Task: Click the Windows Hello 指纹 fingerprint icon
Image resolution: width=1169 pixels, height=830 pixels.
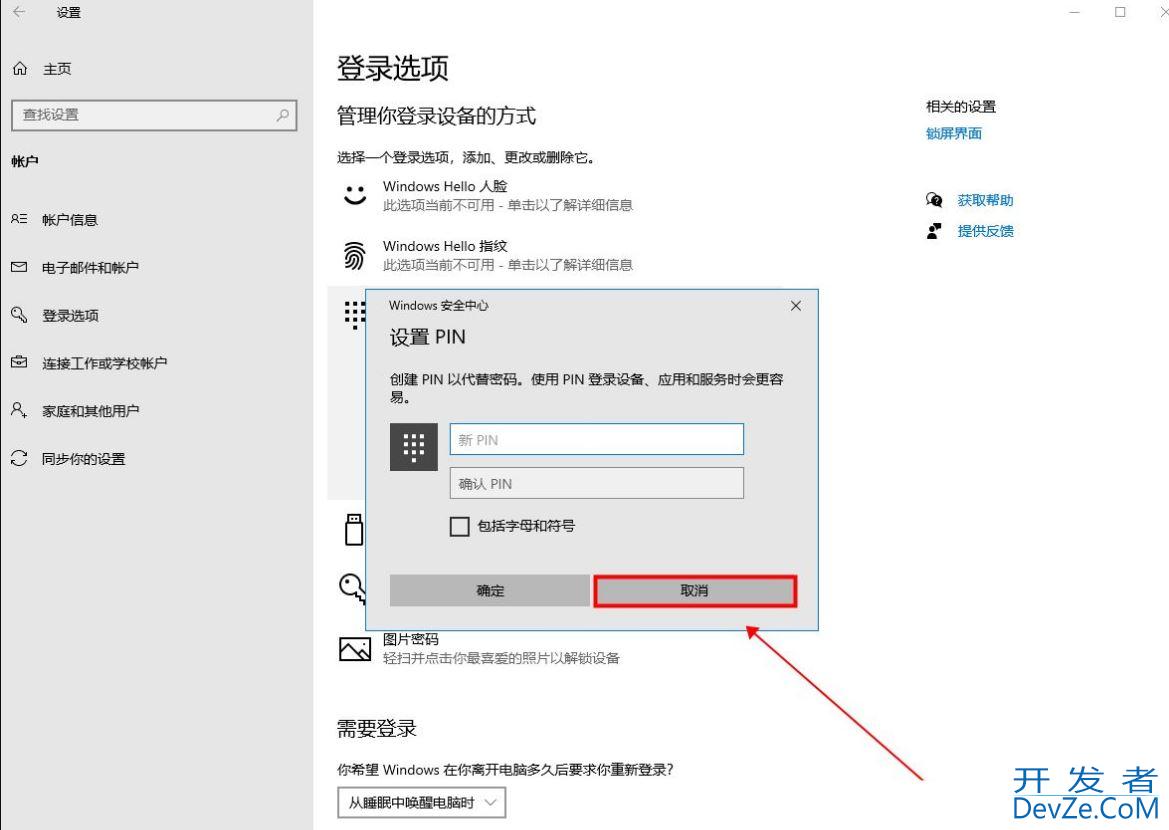Action: pos(354,256)
